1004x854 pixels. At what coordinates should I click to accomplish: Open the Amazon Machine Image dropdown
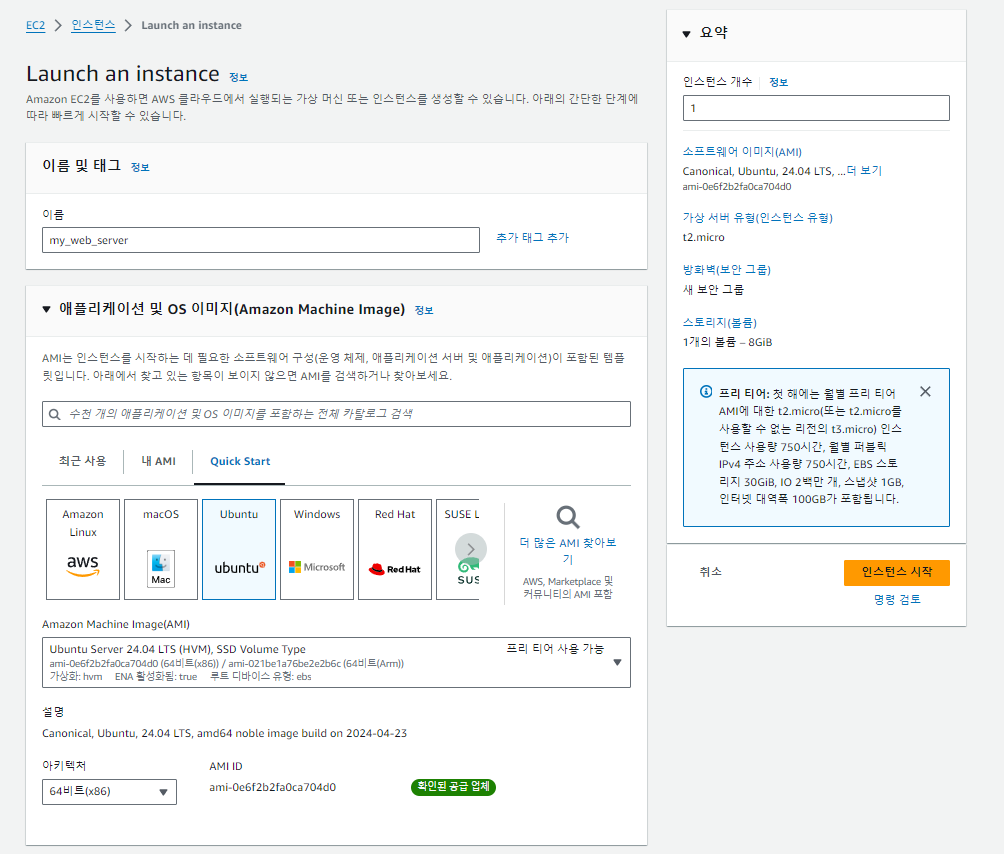point(336,663)
